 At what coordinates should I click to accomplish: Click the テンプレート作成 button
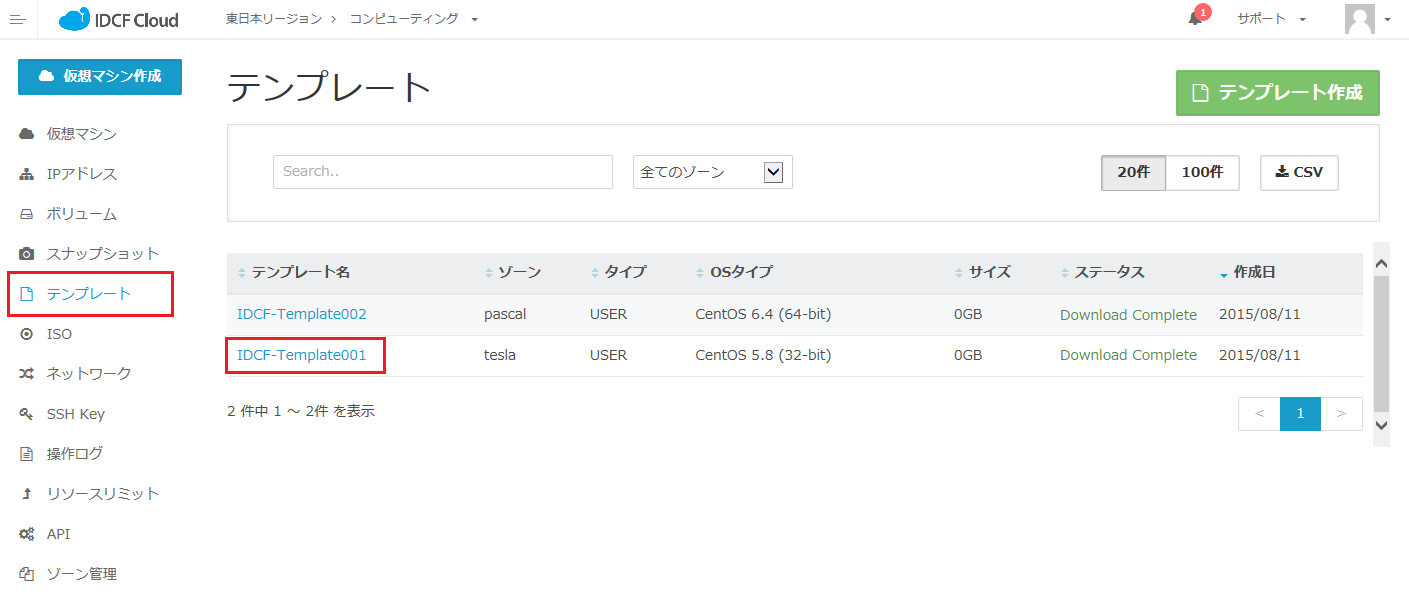tap(1277, 93)
